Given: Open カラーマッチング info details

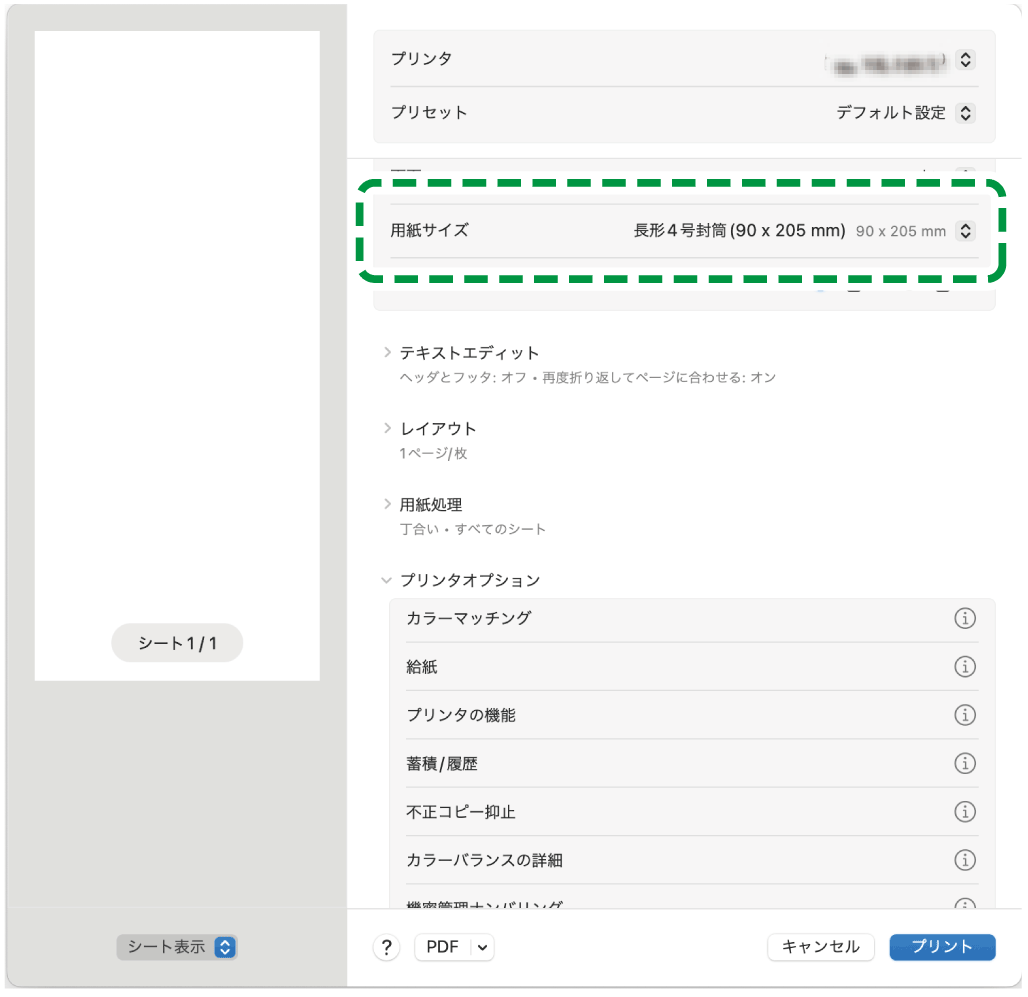Looking at the screenshot, I should [x=965, y=618].
